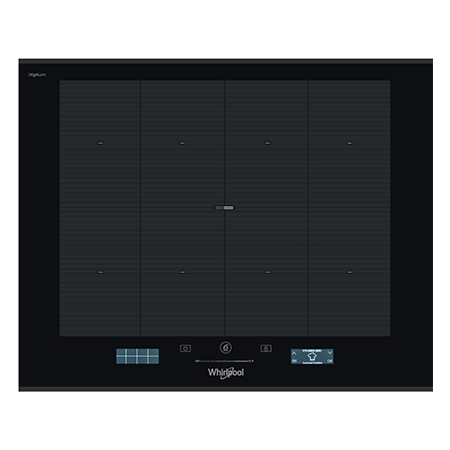
Task: Tap the lock icon right of 6th Sense
Action: pyautogui.click(x=266, y=348)
